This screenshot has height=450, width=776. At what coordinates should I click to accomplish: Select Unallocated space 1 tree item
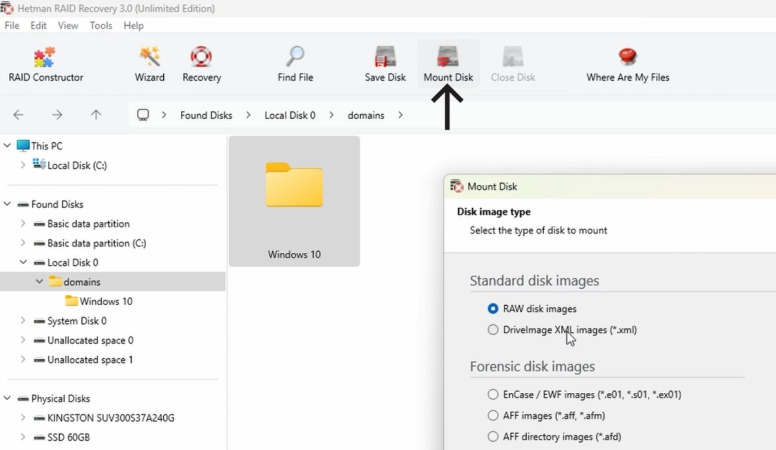click(x=83, y=359)
